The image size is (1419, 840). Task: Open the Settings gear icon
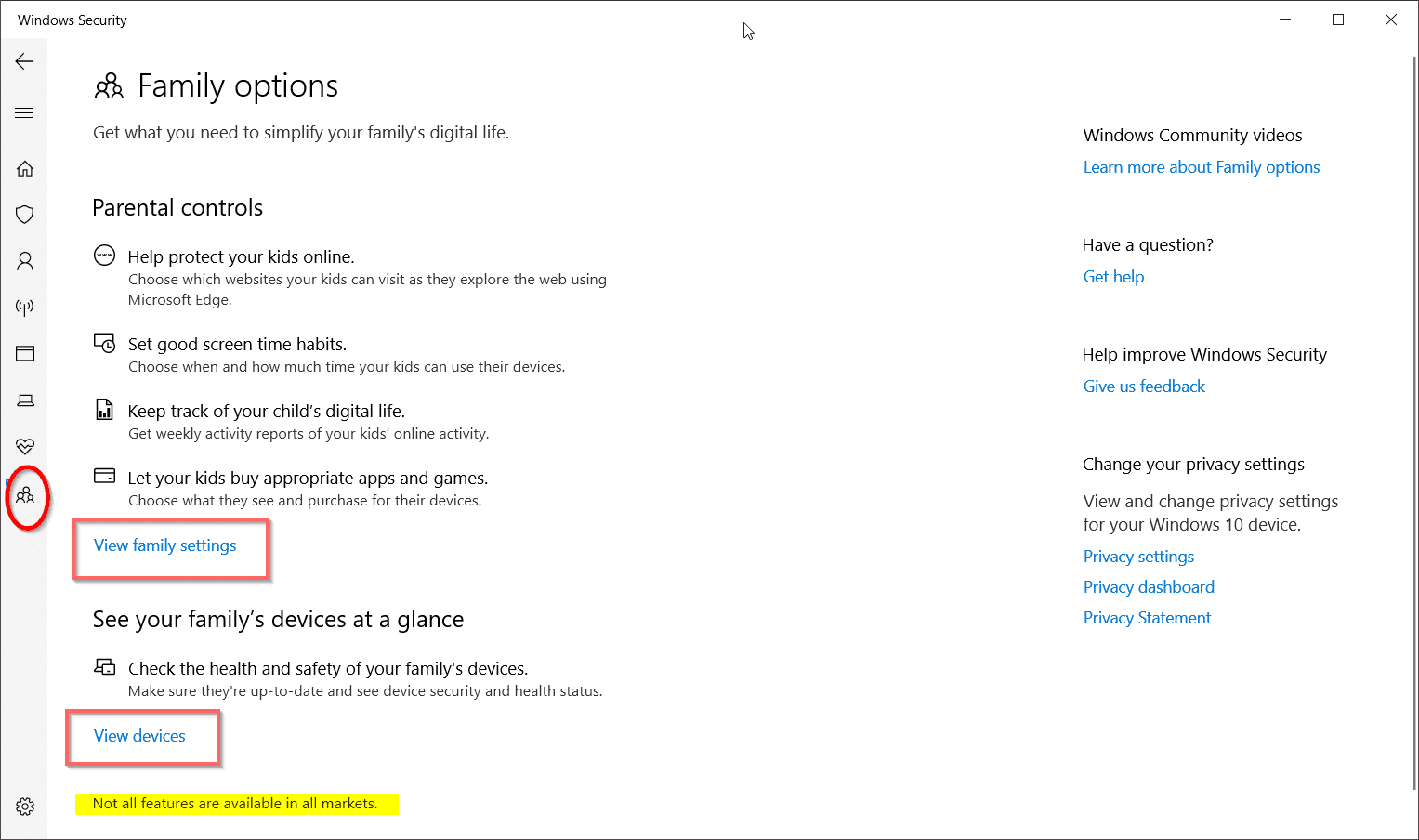click(25, 807)
